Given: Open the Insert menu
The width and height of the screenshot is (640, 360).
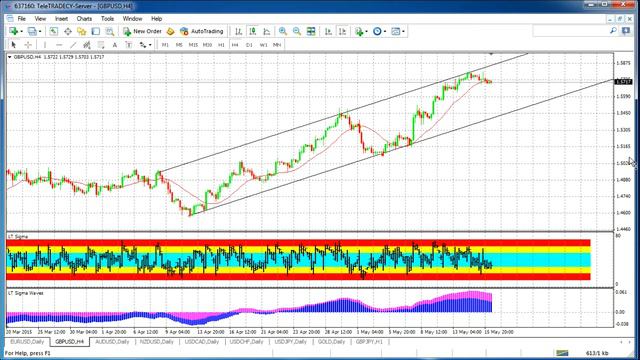Looking at the screenshot, I should click(61, 19).
